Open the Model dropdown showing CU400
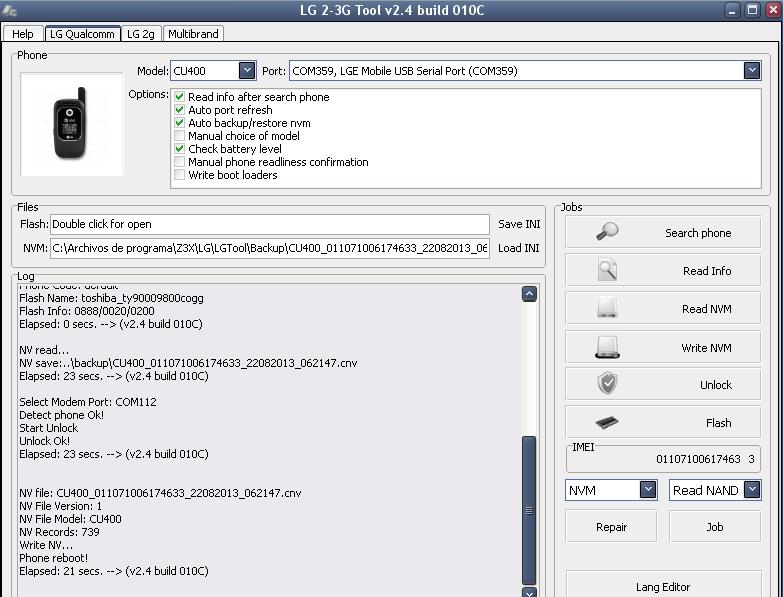 coord(247,70)
